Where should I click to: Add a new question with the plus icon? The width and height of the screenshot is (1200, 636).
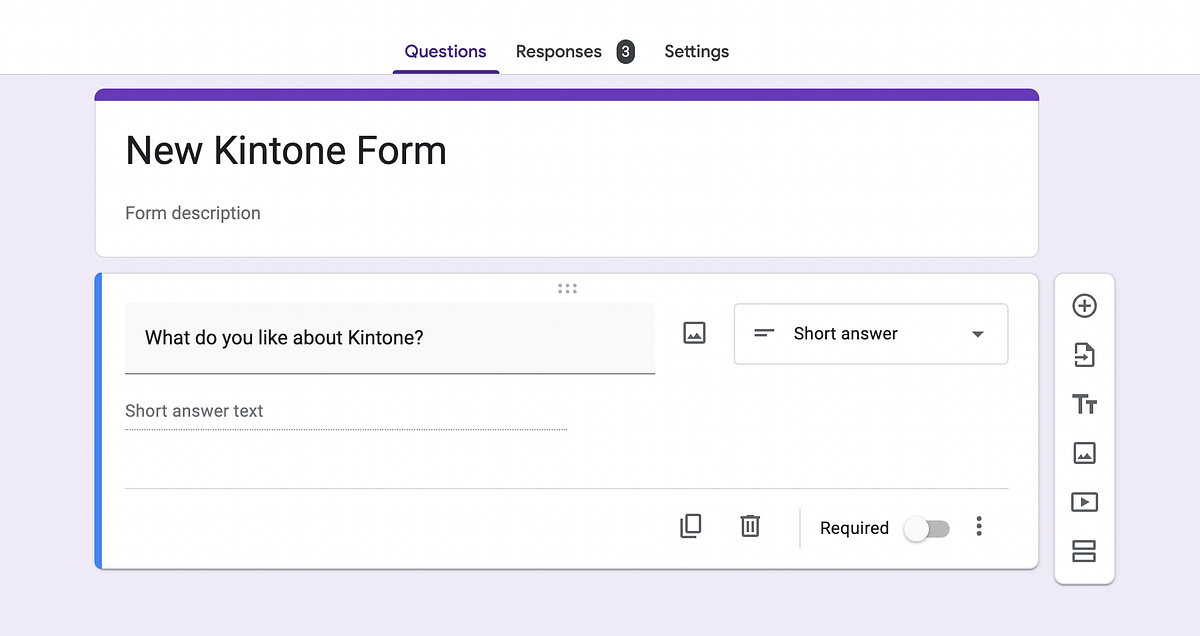click(1085, 307)
